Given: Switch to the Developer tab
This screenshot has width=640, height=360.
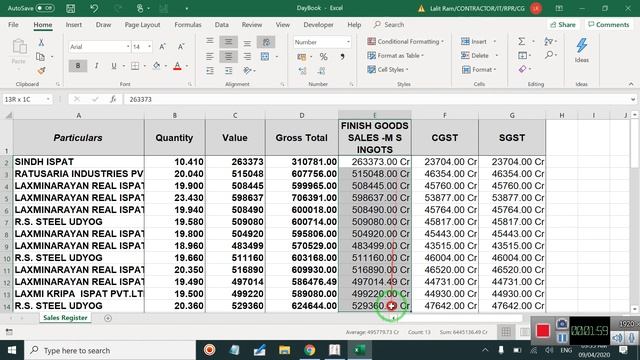Looking at the screenshot, I should pos(318,24).
